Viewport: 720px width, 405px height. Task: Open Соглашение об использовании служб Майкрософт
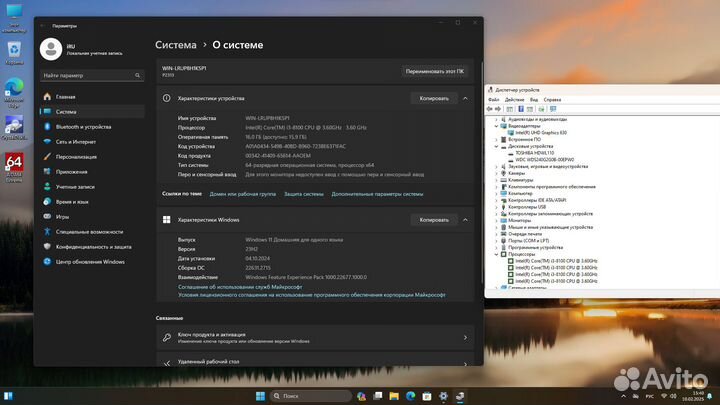tap(240, 287)
